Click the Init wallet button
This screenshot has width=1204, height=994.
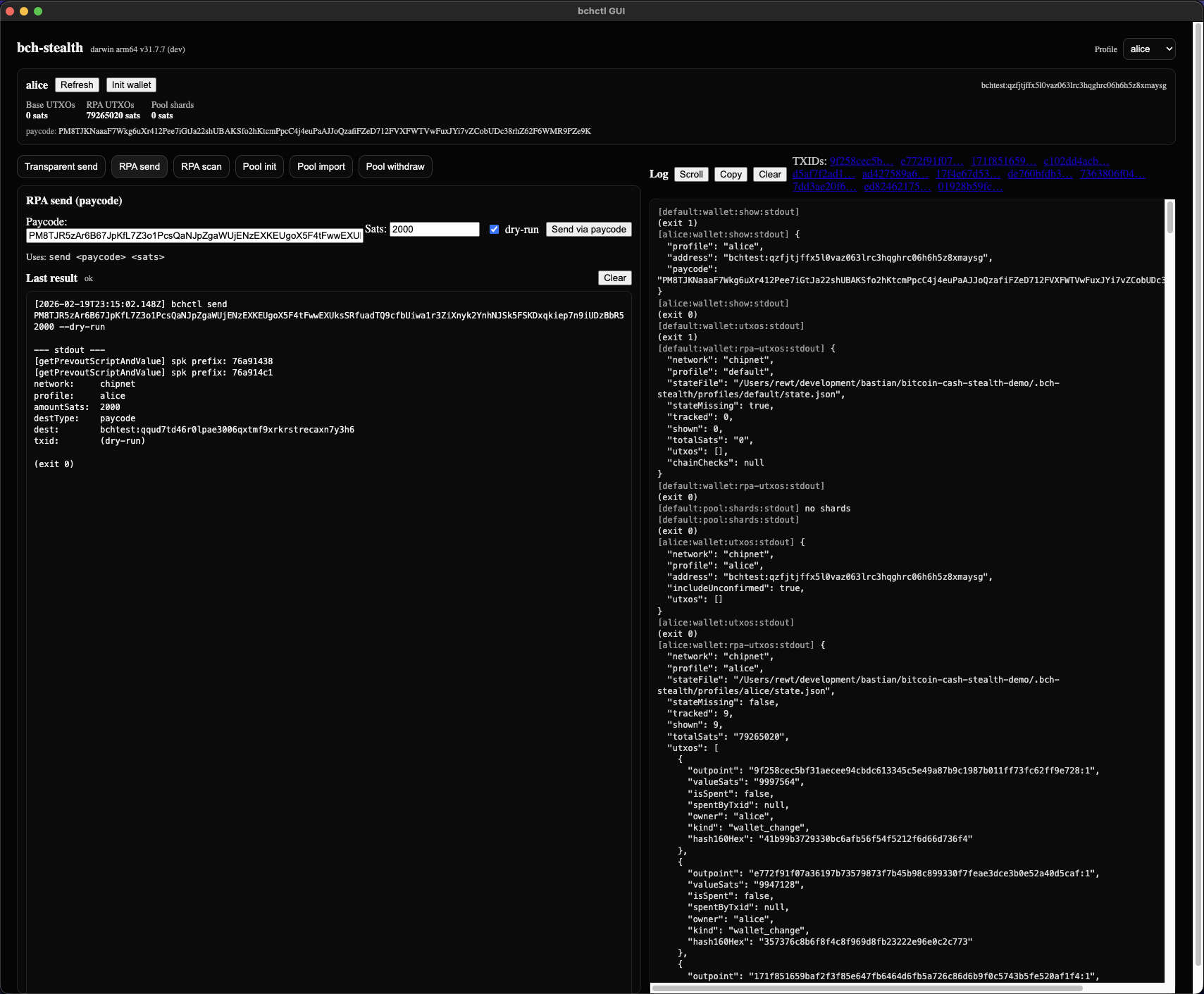pos(131,85)
